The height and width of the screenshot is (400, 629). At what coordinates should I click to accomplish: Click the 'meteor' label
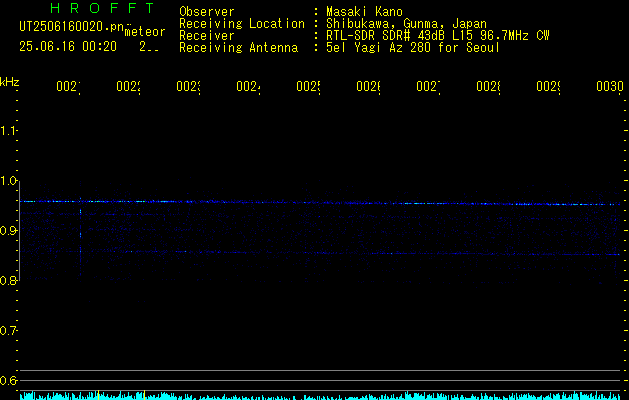[x=145, y=32]
